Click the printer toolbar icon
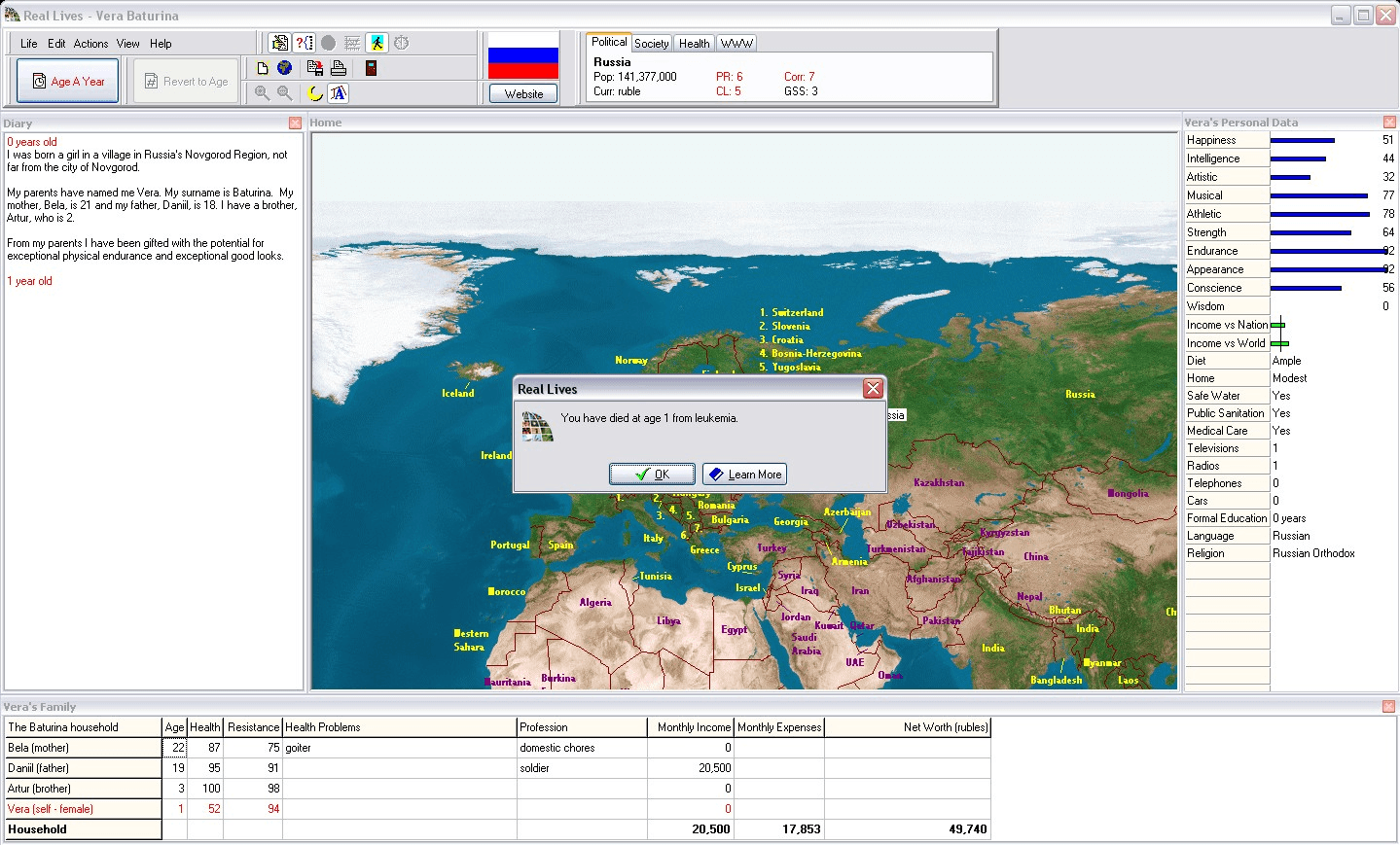The height and width of the screenshot is (845, 1400). [339, 68]
